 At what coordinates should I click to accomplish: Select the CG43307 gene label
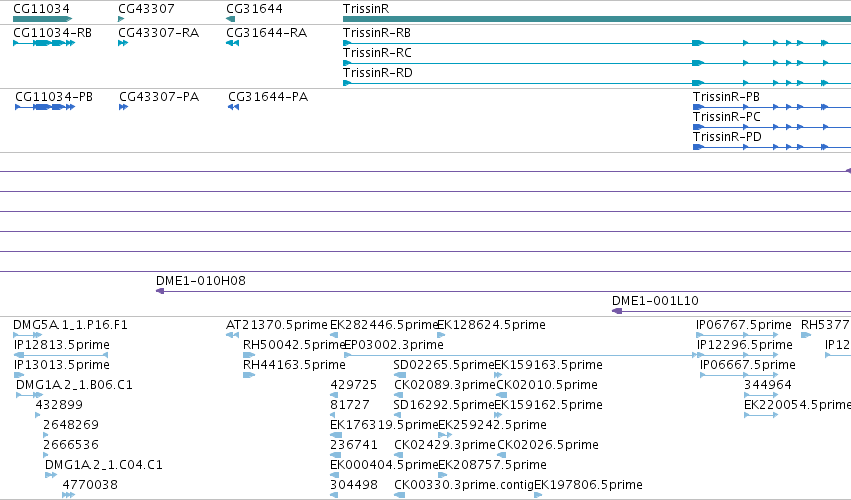point(147,9)
